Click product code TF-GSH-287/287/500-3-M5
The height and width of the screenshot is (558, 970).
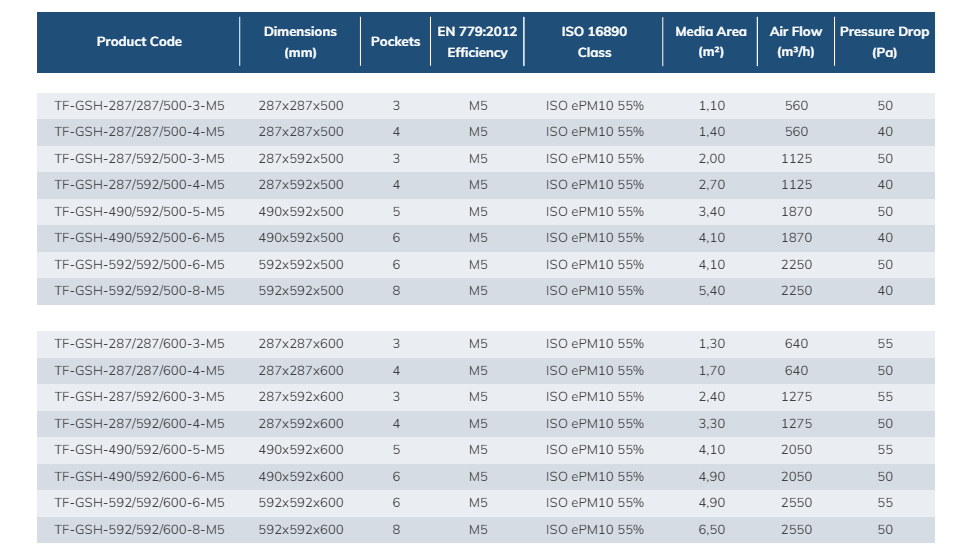139,106
